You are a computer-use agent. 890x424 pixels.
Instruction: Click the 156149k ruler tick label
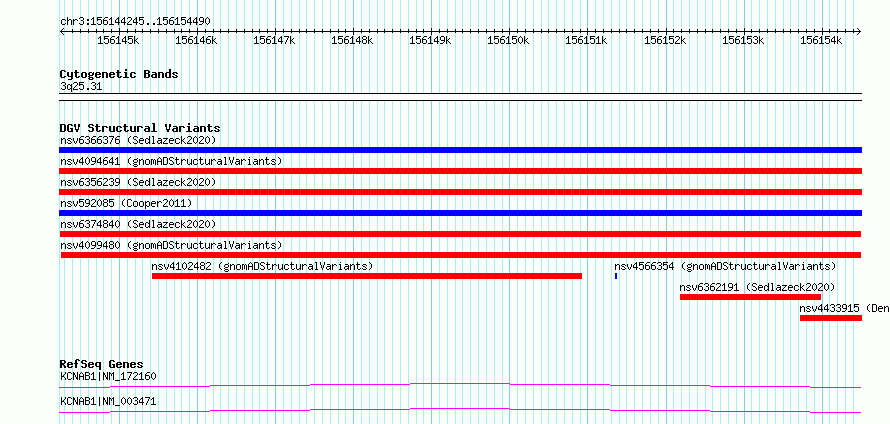click(430, 40)
